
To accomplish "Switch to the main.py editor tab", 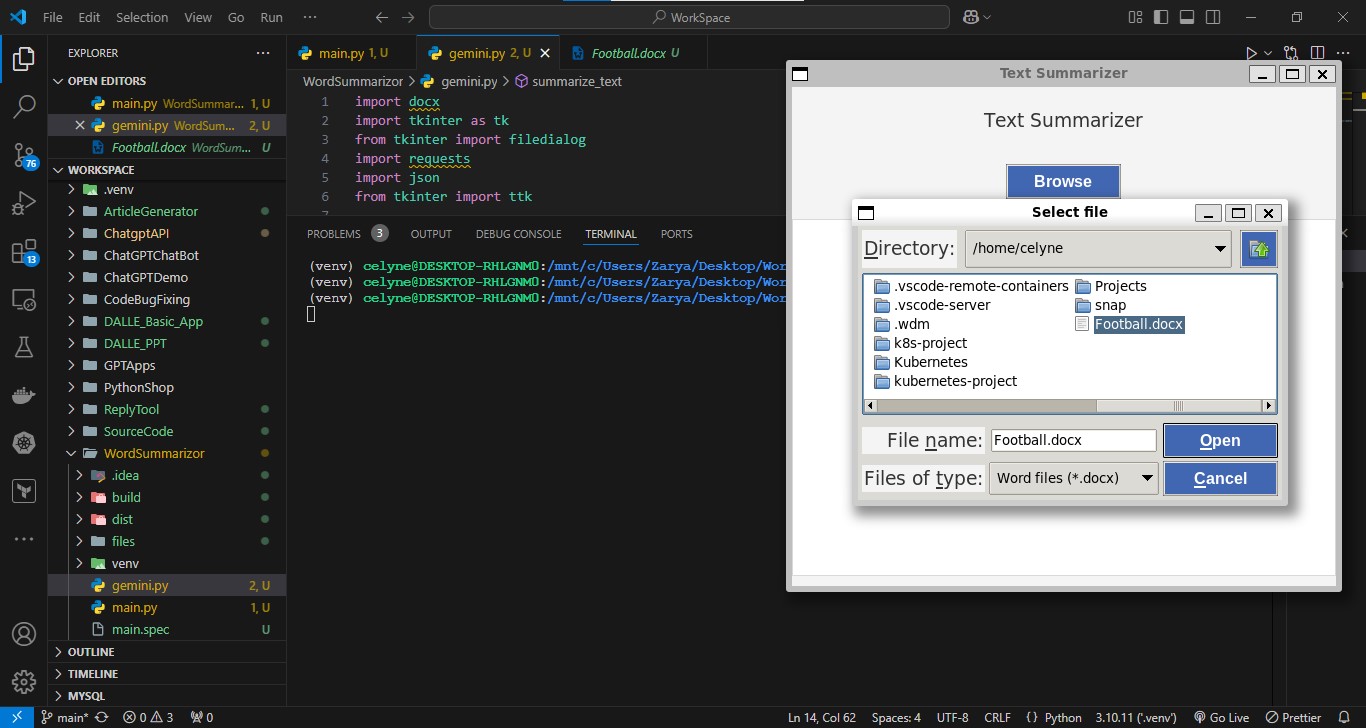I will pyautogui.click(x=342, y=53).
